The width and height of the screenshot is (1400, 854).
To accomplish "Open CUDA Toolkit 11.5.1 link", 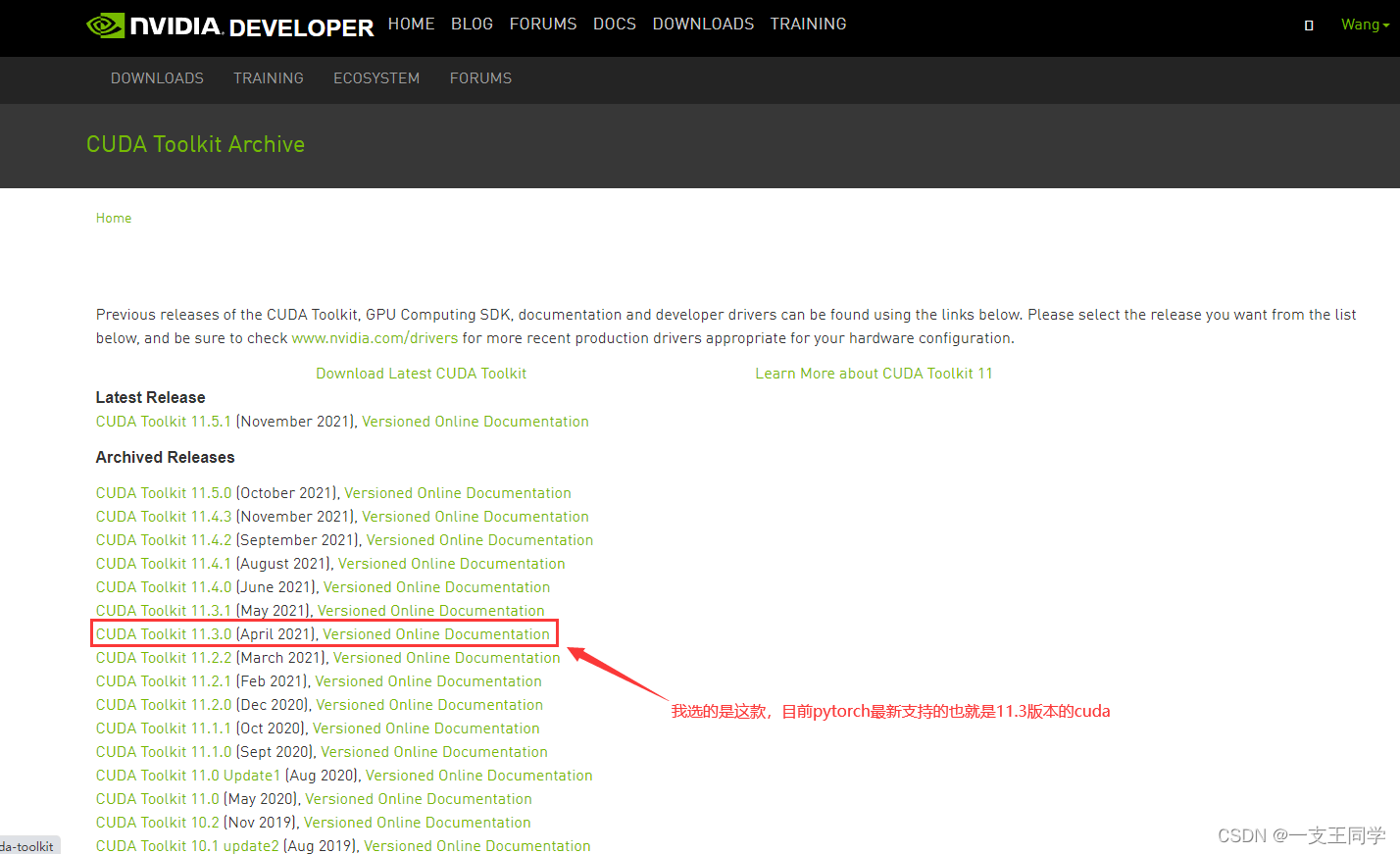I will tap(164, 422).
